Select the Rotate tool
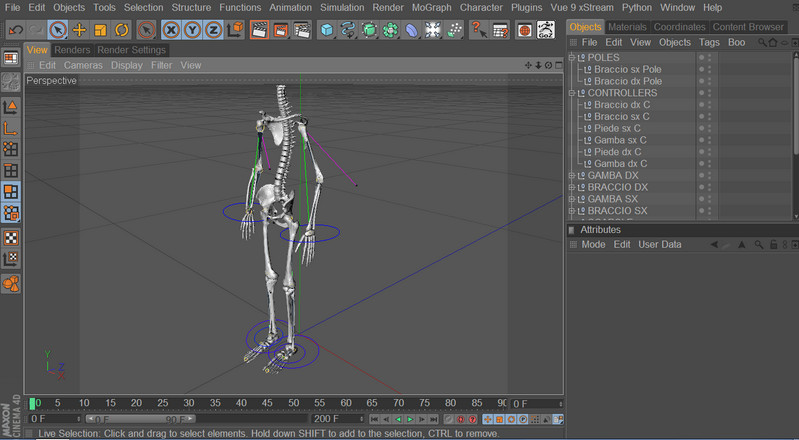 121,30
